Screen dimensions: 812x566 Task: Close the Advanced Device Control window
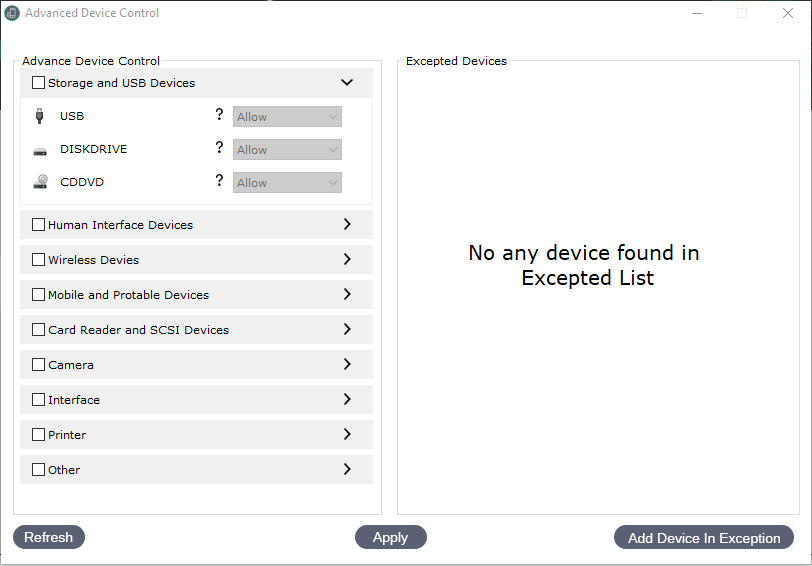(x=788, y=13)
